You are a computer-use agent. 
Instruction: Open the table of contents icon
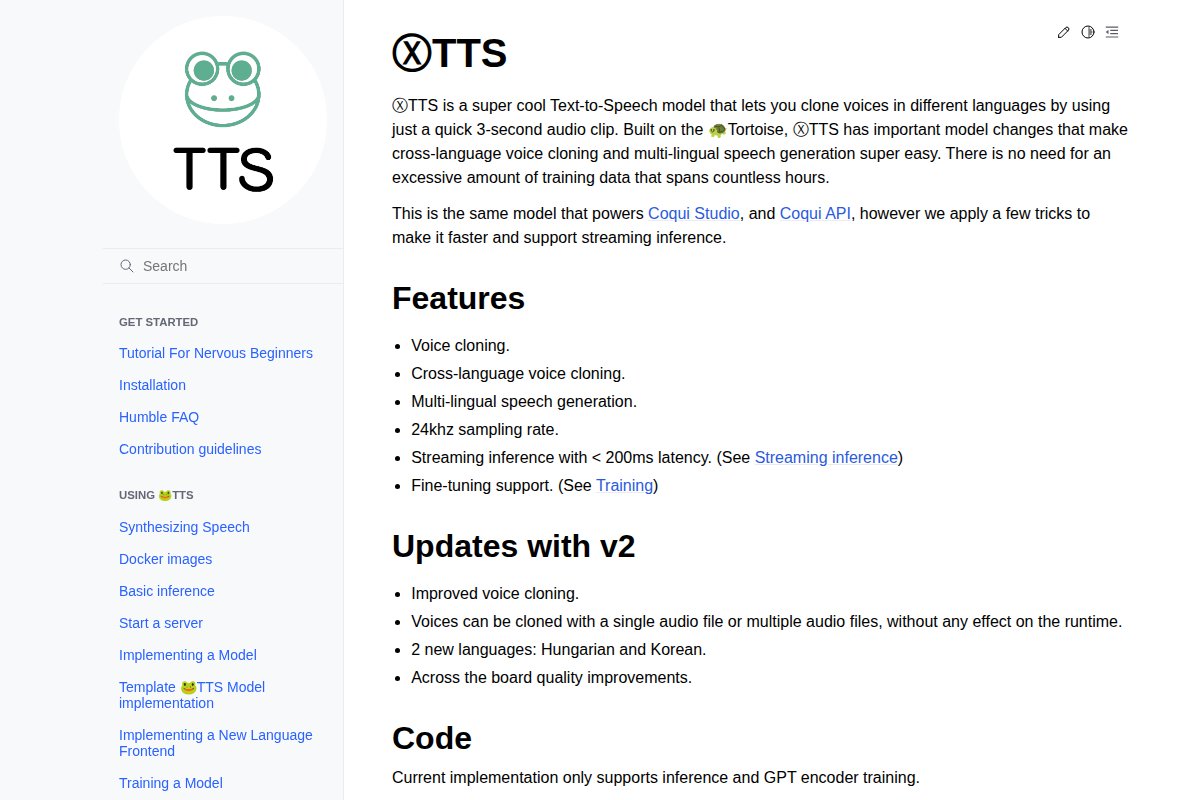pos(1112,32)
